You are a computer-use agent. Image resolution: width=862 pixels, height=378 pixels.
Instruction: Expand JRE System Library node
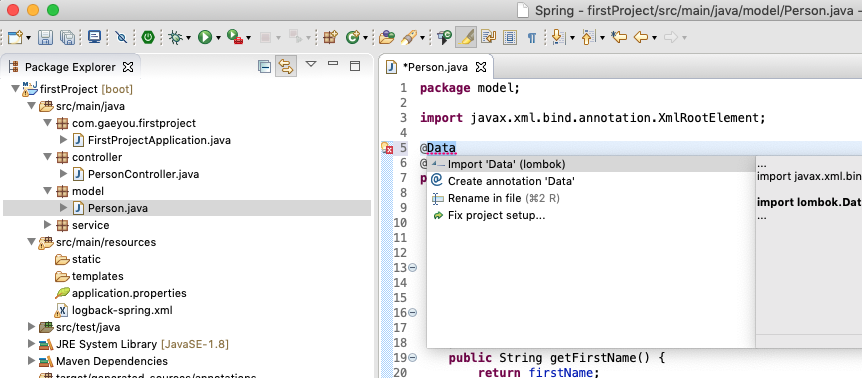31,344
